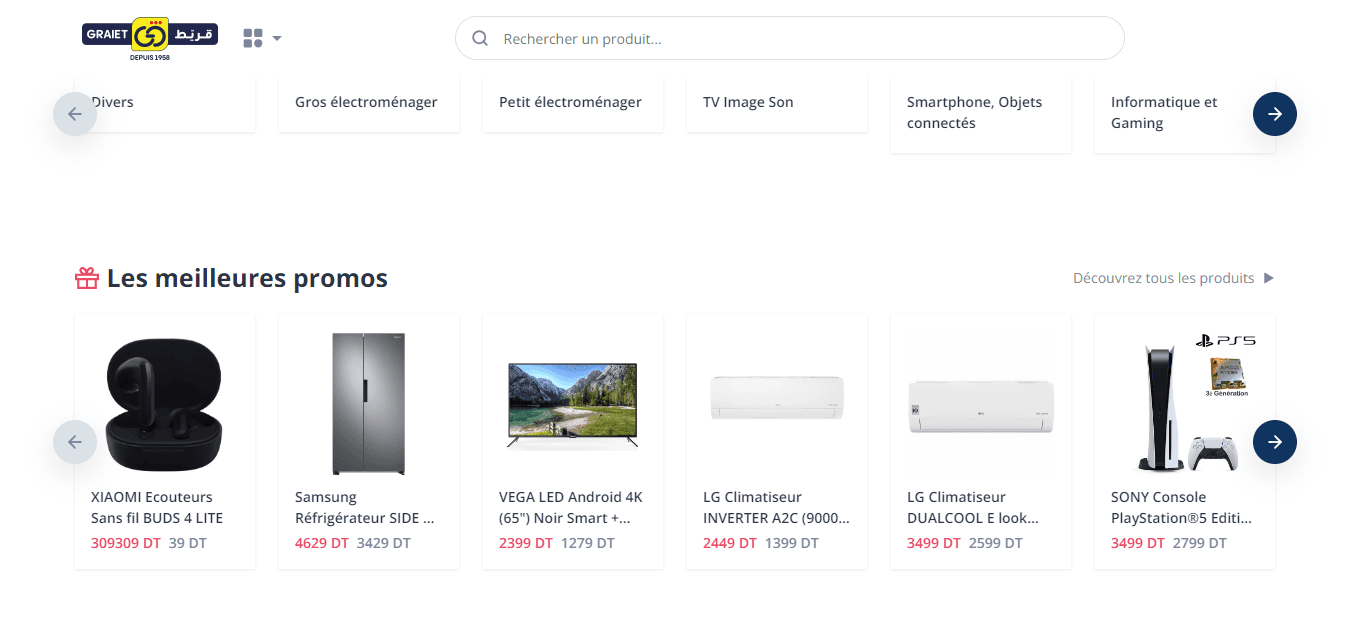1347x626 pixels.
Task: Click the '39 DT' old price
Action: tap(188, 543)
